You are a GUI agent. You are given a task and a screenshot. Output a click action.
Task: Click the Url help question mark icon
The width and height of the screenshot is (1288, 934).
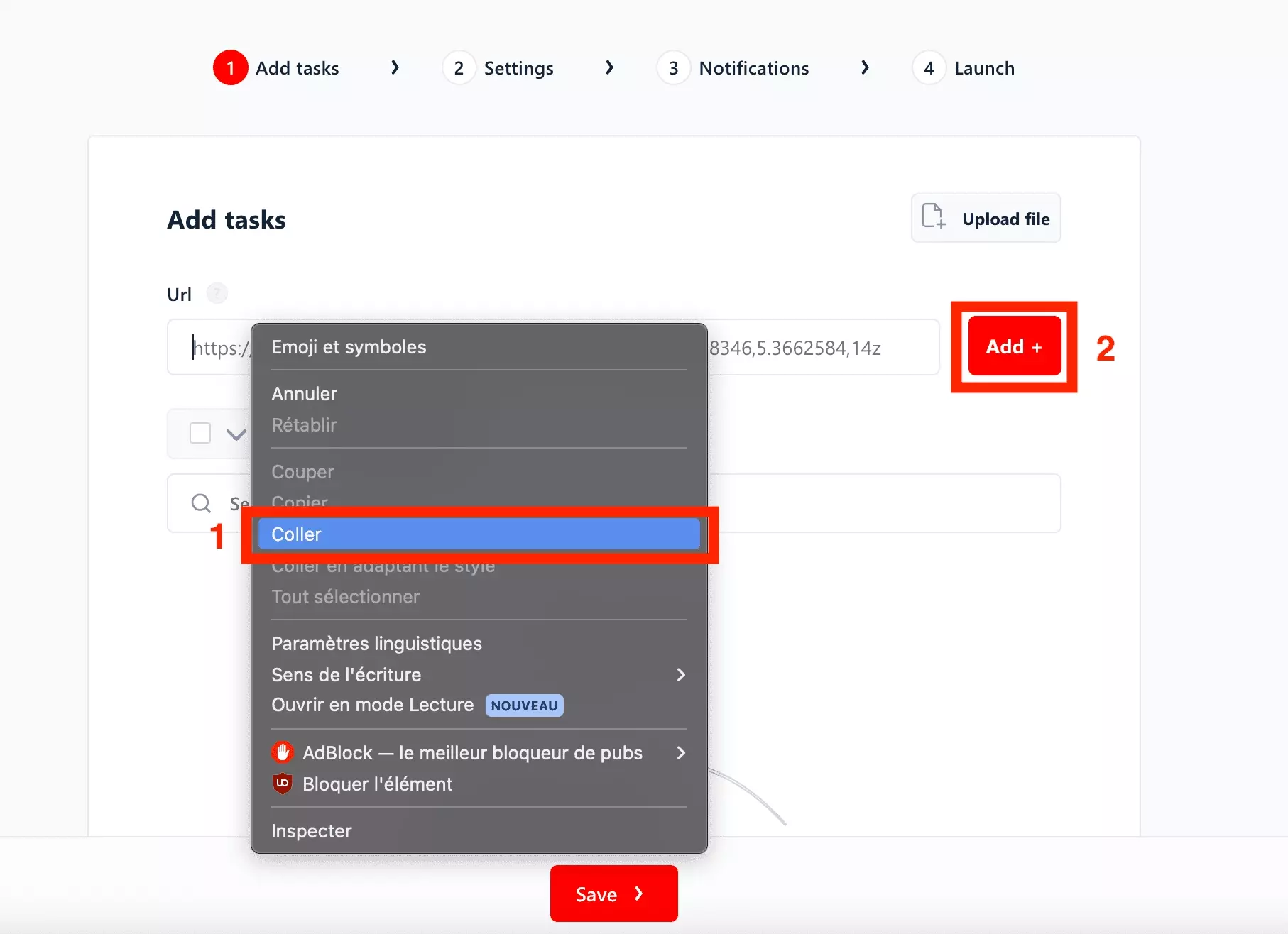click(x=217, y=293)
